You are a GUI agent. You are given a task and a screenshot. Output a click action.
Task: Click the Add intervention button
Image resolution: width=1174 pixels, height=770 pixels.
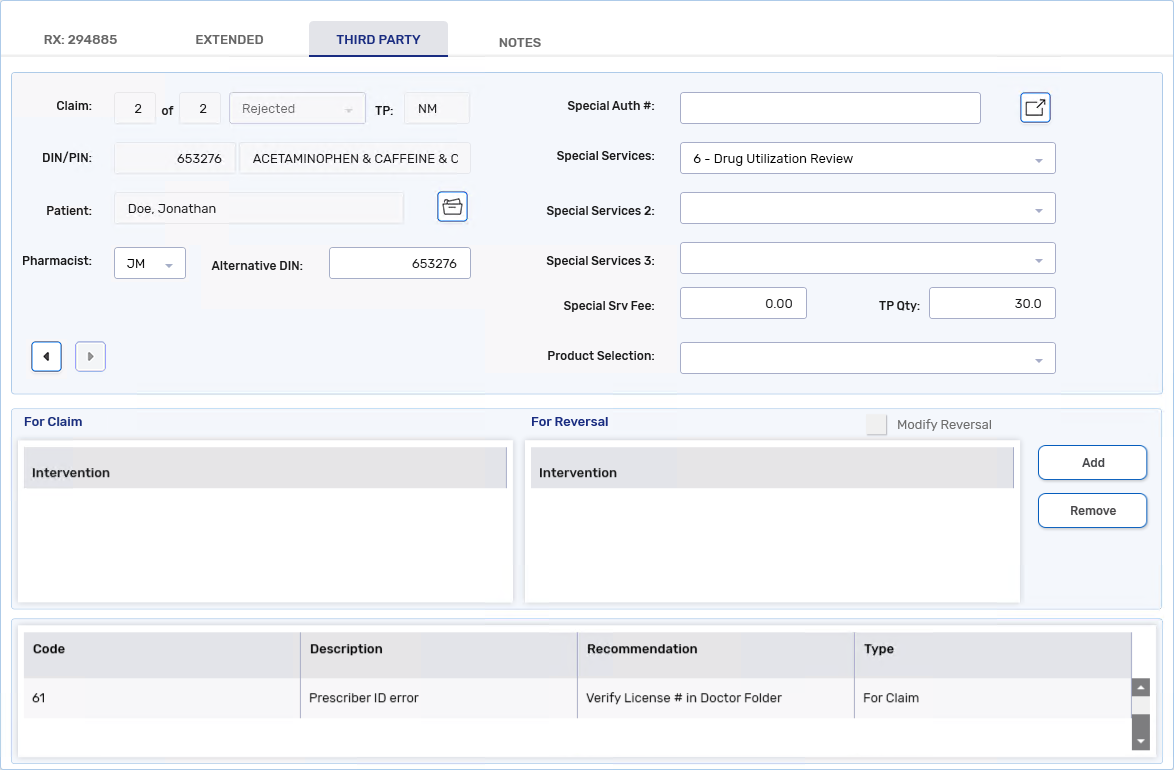tap(1092, 463)
